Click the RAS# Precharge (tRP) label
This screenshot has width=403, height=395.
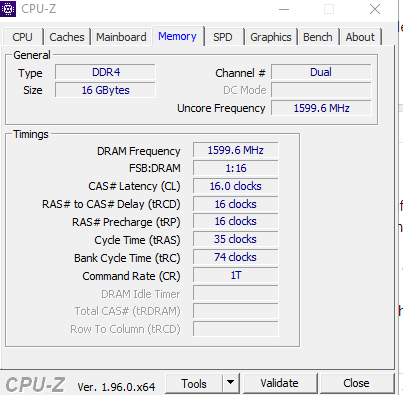(126, 222)
